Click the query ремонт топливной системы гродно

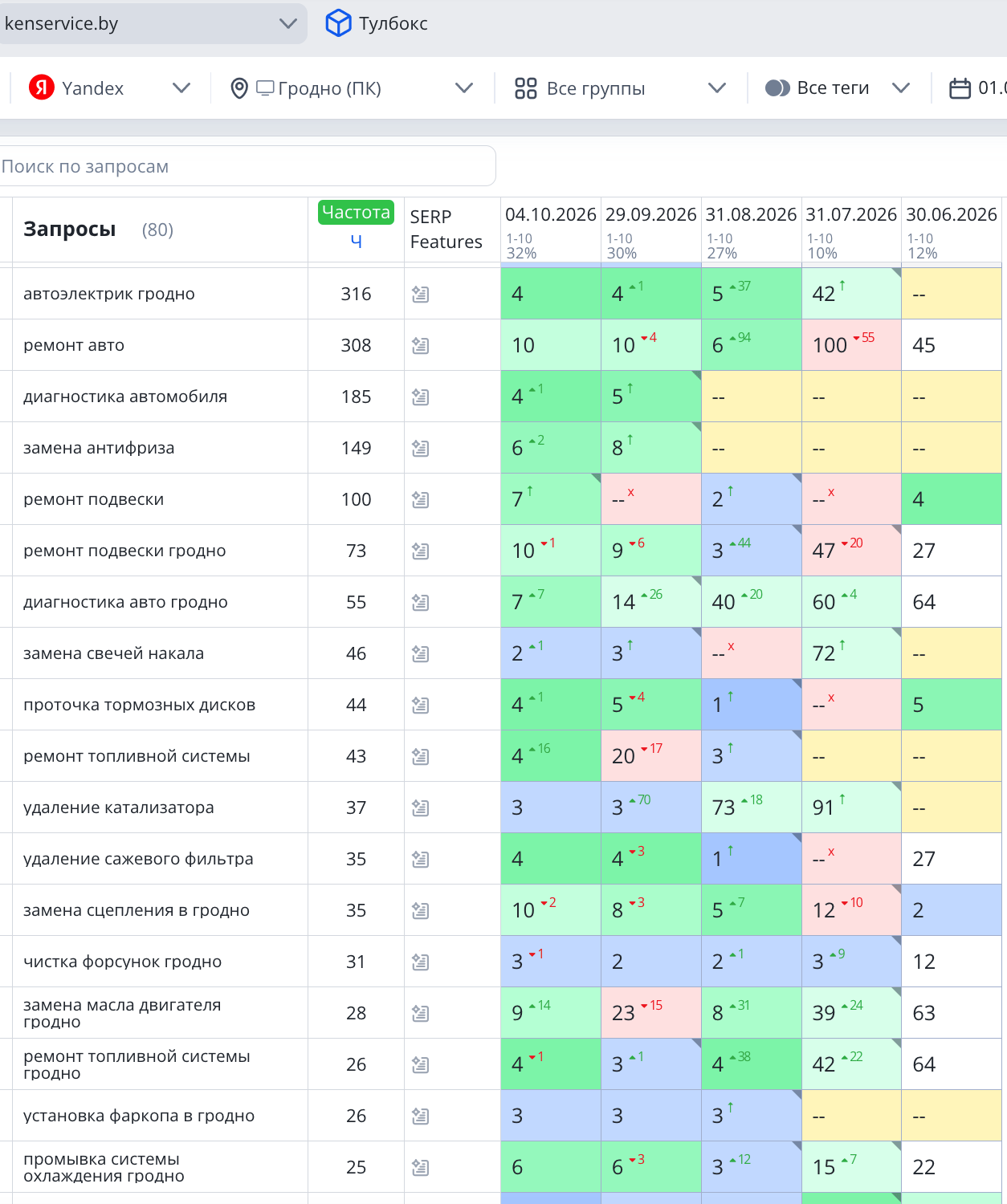(137, 1064)
